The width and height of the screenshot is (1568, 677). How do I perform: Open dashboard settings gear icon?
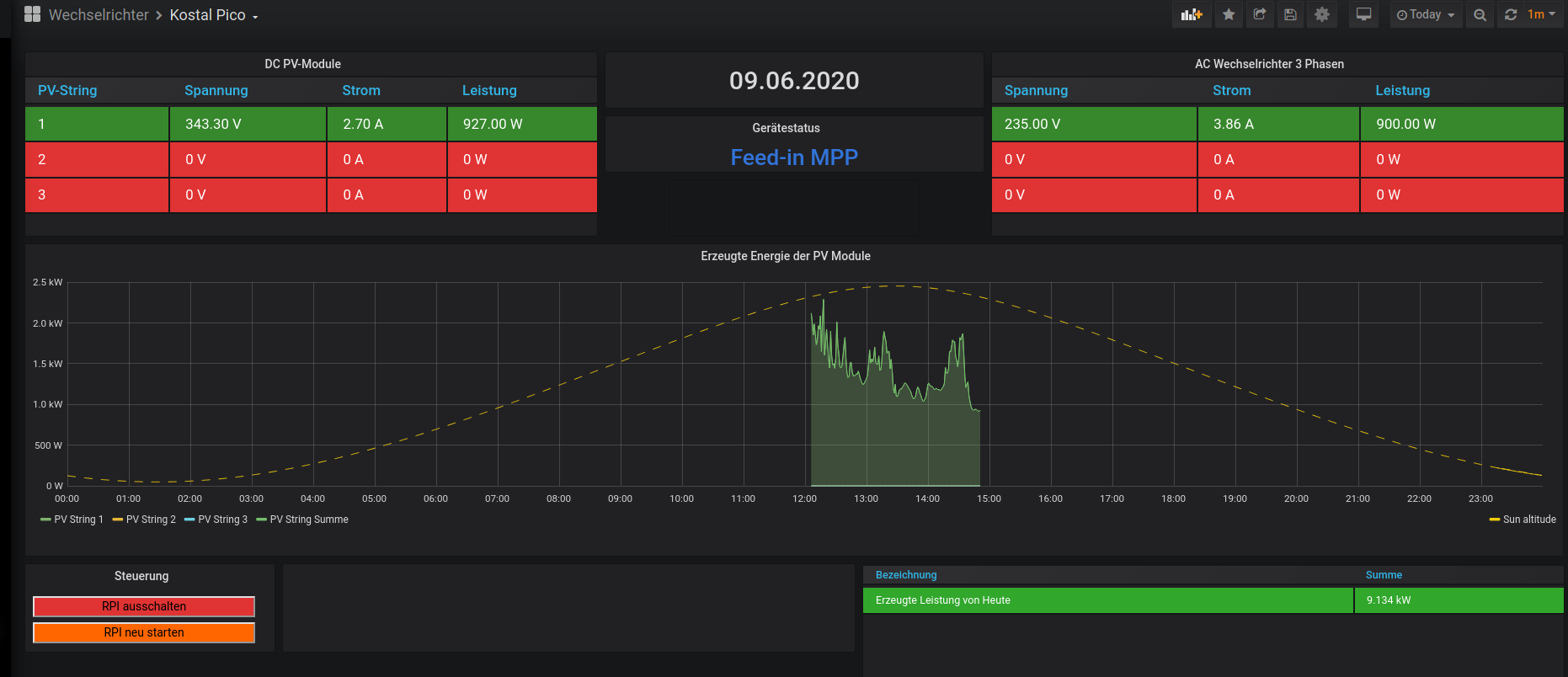1322,14
